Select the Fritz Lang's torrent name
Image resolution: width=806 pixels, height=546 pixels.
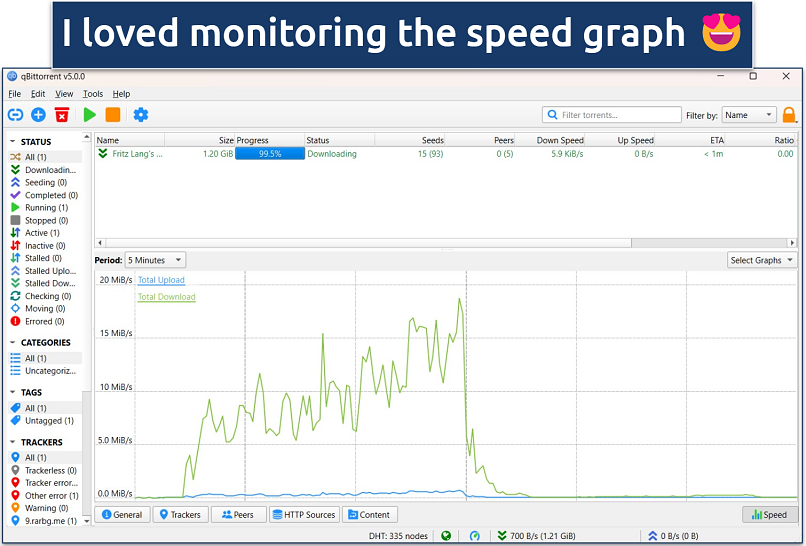(137, 154)
